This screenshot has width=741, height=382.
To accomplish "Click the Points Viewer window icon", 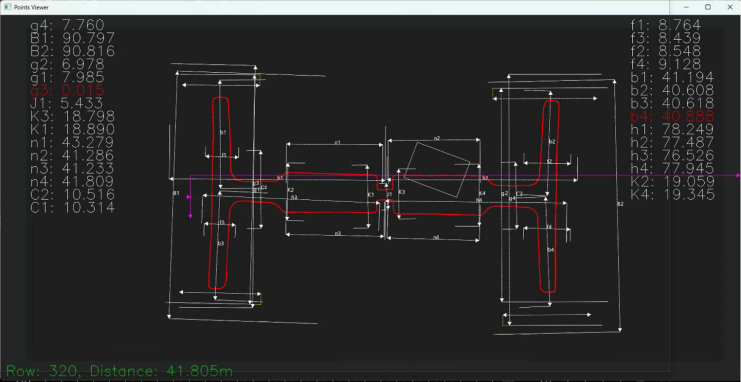I will 7,7.
